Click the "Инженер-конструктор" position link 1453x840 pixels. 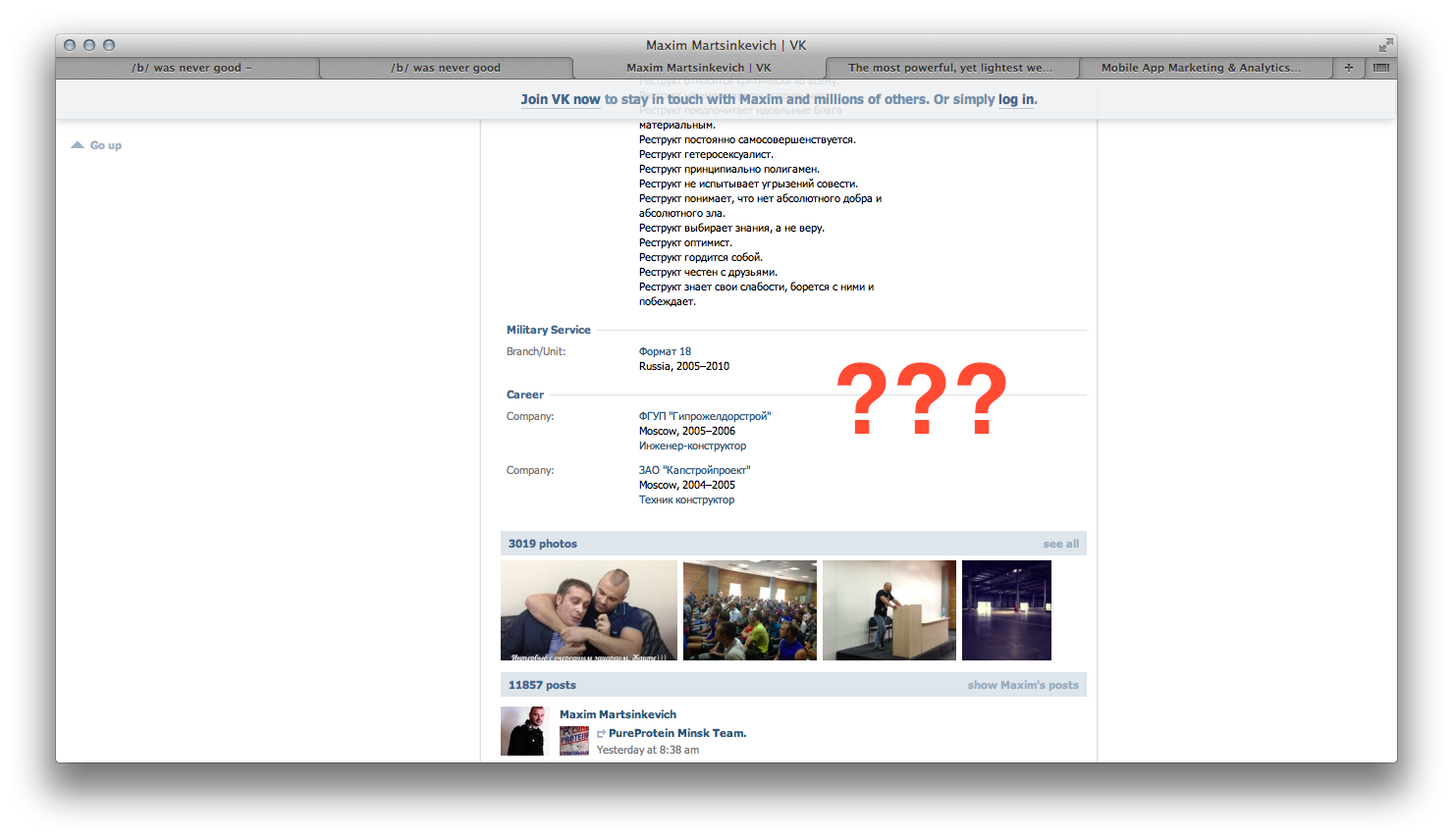(x=692, y=446)
